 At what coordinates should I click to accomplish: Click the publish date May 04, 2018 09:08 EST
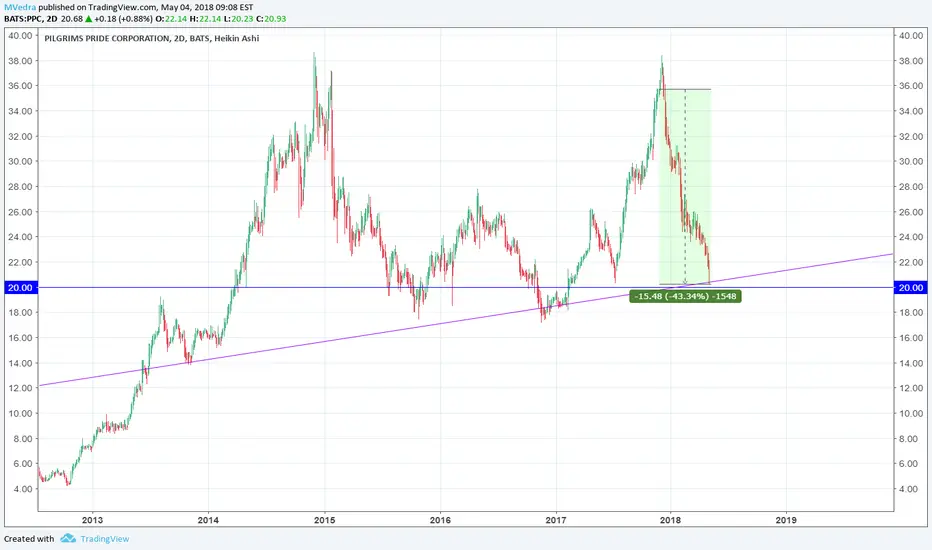(x=207, y=7)
